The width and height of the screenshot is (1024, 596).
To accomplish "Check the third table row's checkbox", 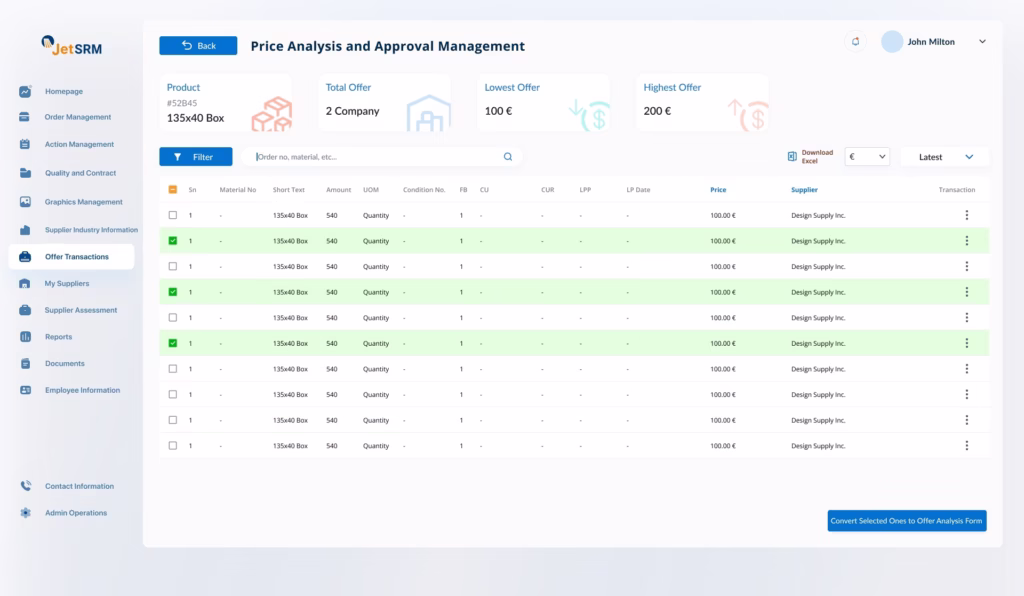I will click(x=172, y=266).
